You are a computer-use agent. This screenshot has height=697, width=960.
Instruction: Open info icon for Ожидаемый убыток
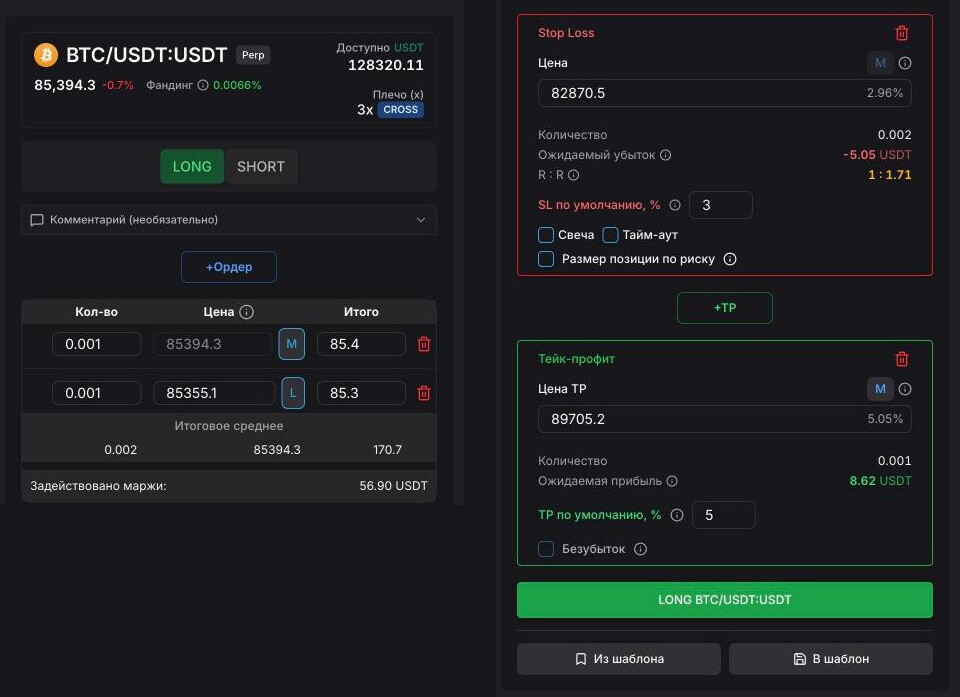(666, 155)
